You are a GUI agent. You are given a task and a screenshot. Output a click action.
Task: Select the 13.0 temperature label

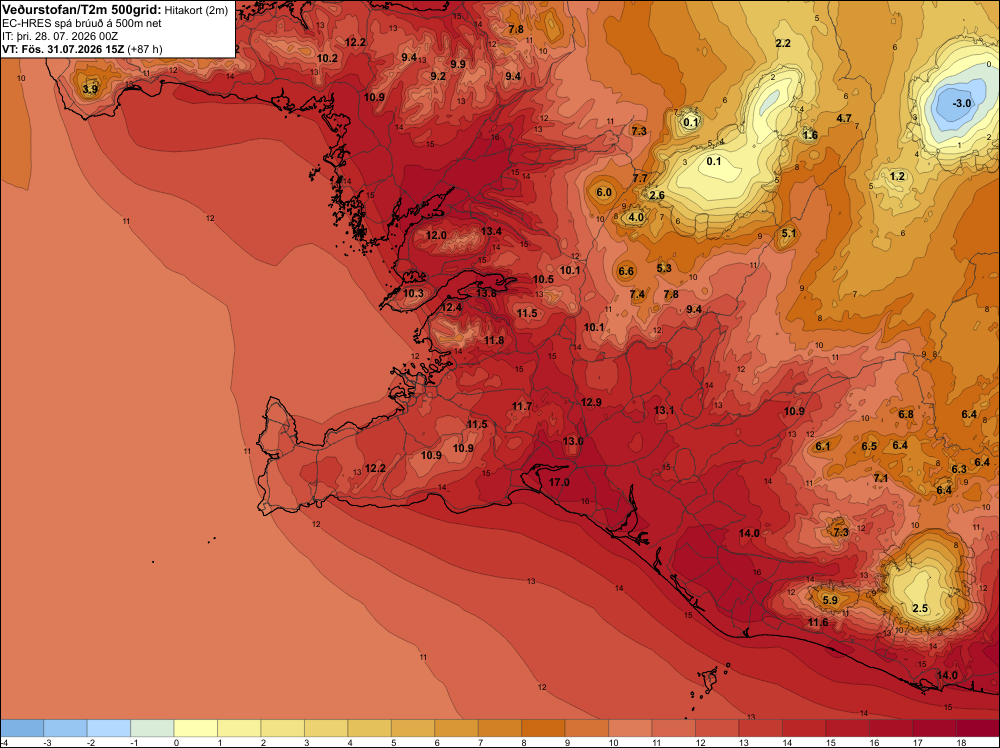coord(573,441)
